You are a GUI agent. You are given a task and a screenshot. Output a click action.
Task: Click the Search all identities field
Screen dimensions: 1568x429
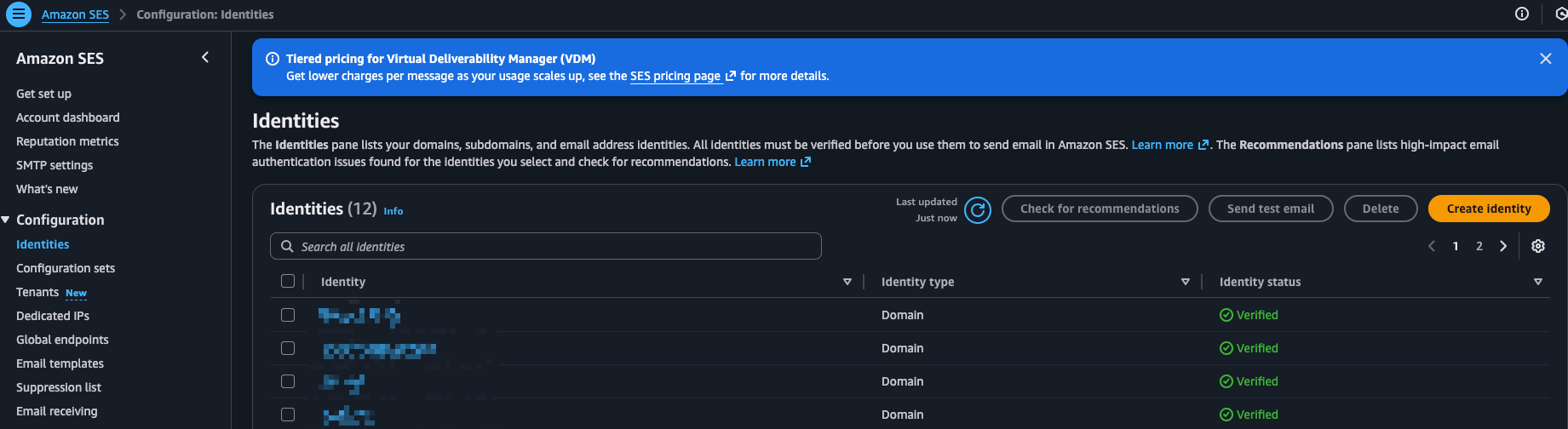tap(545, 246)
